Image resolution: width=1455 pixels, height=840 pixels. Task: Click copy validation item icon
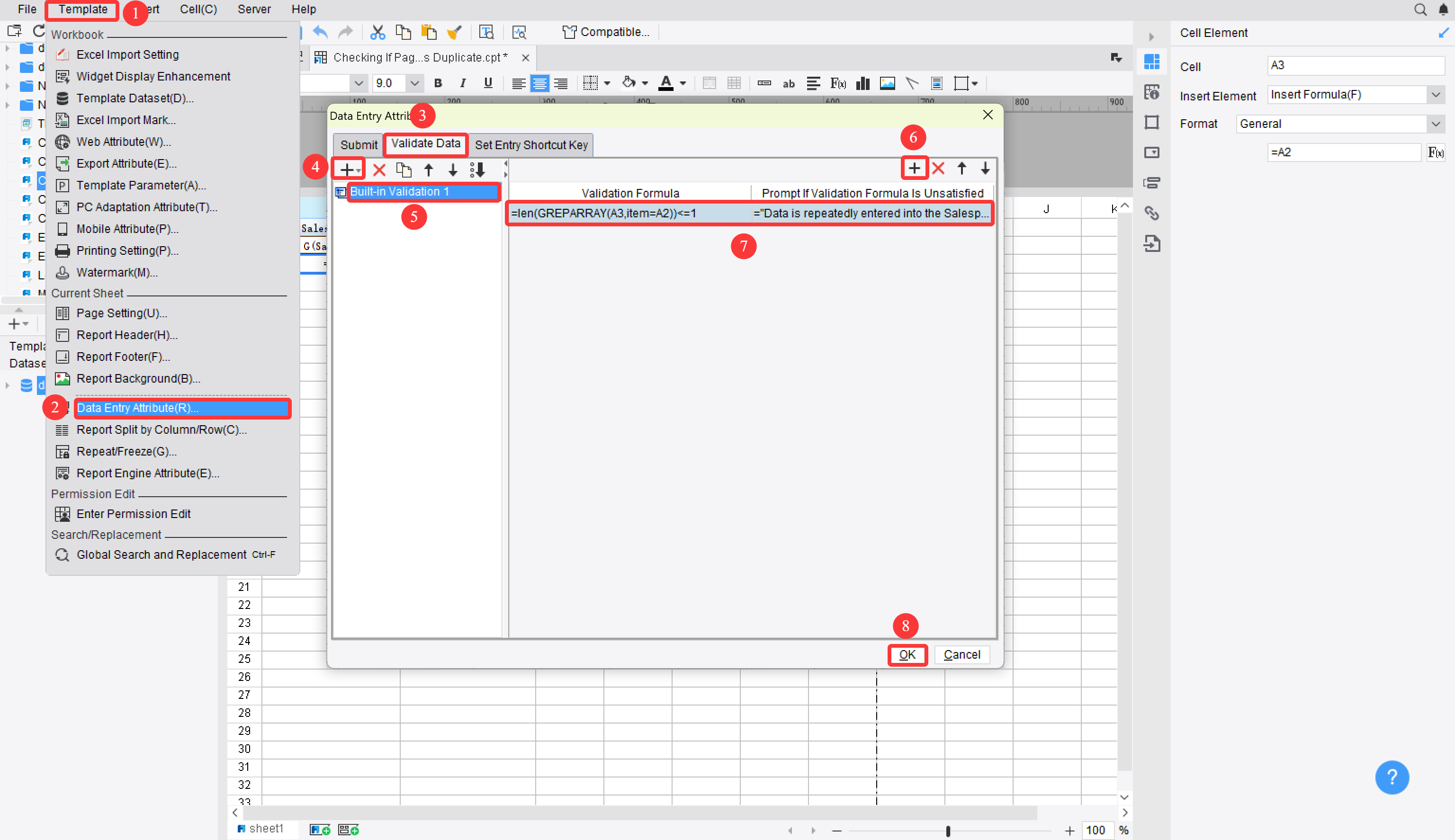[x=404, y=170]
